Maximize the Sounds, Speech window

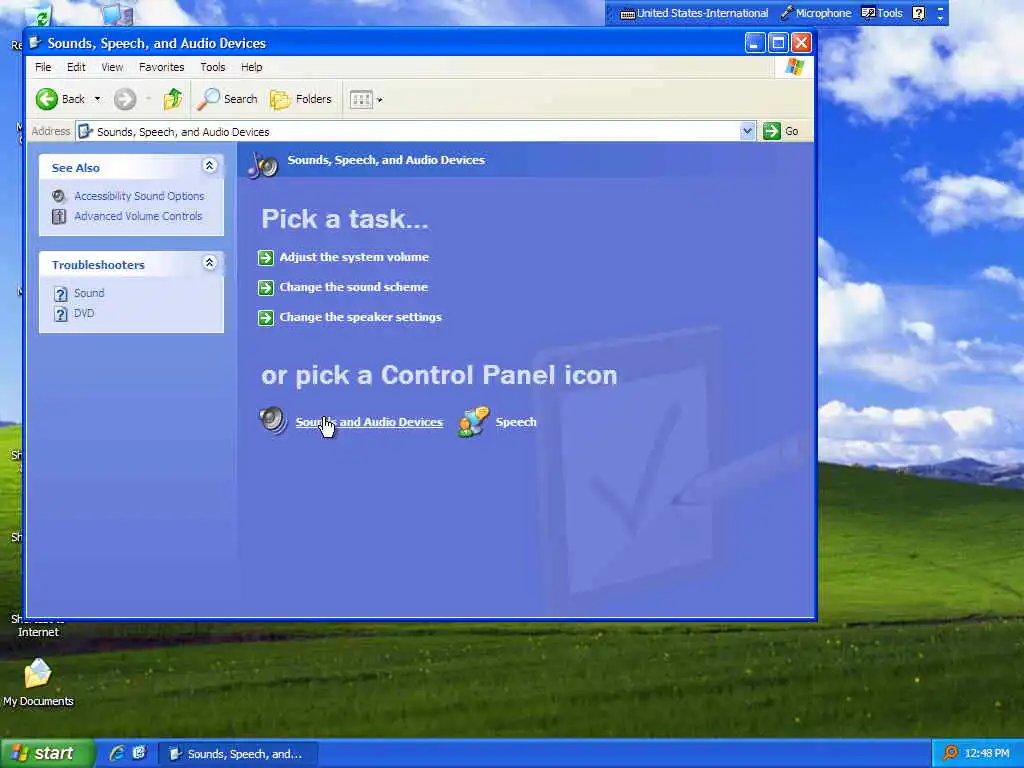coord(778,43)
